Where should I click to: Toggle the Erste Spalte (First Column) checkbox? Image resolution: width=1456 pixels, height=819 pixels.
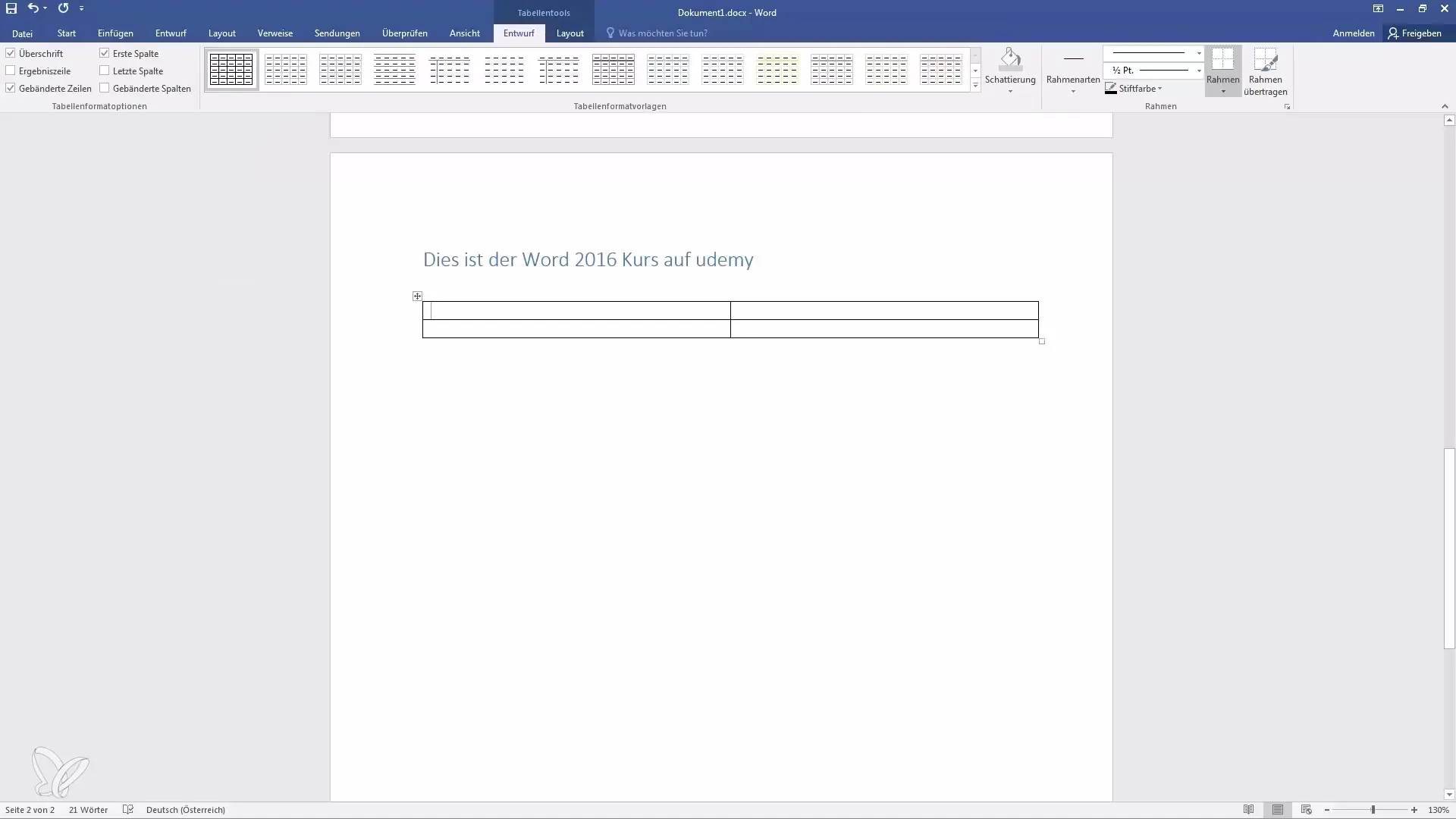point(104,53)
